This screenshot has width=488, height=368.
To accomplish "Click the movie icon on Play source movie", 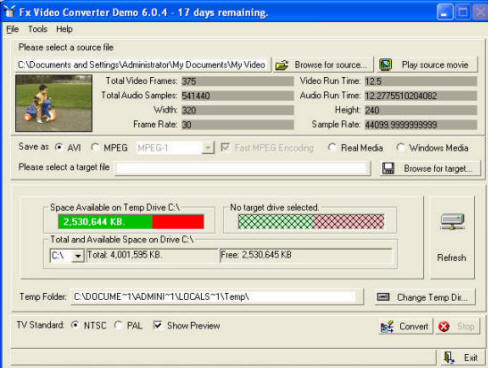I will tap(386, 65).
